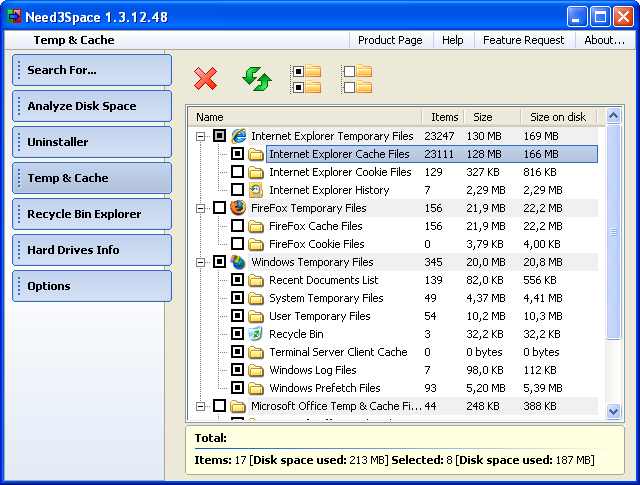Uncheck User Temporary Files checkbox

point(237,316)
